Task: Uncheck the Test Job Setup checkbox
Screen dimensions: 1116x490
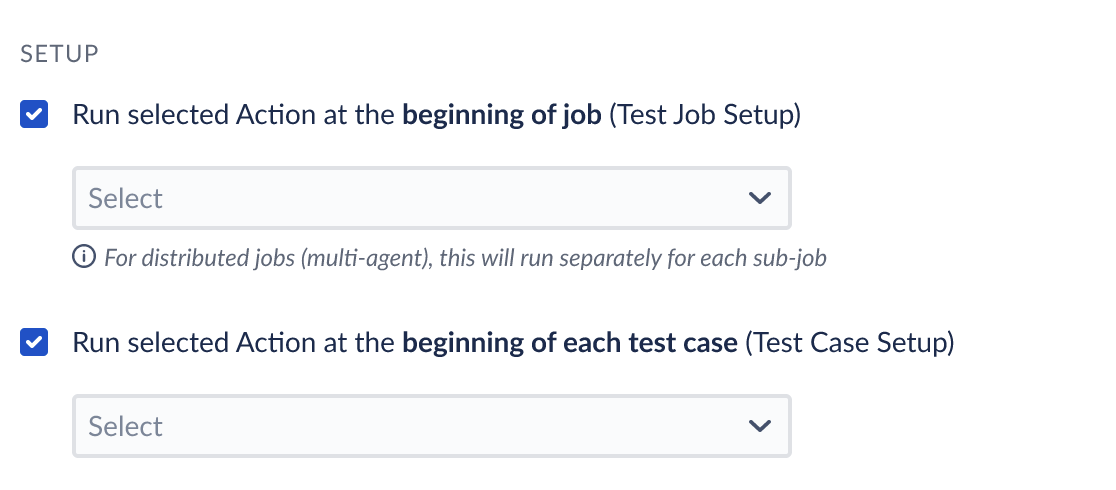Action: pyautogui.click(x=34, y=114)
